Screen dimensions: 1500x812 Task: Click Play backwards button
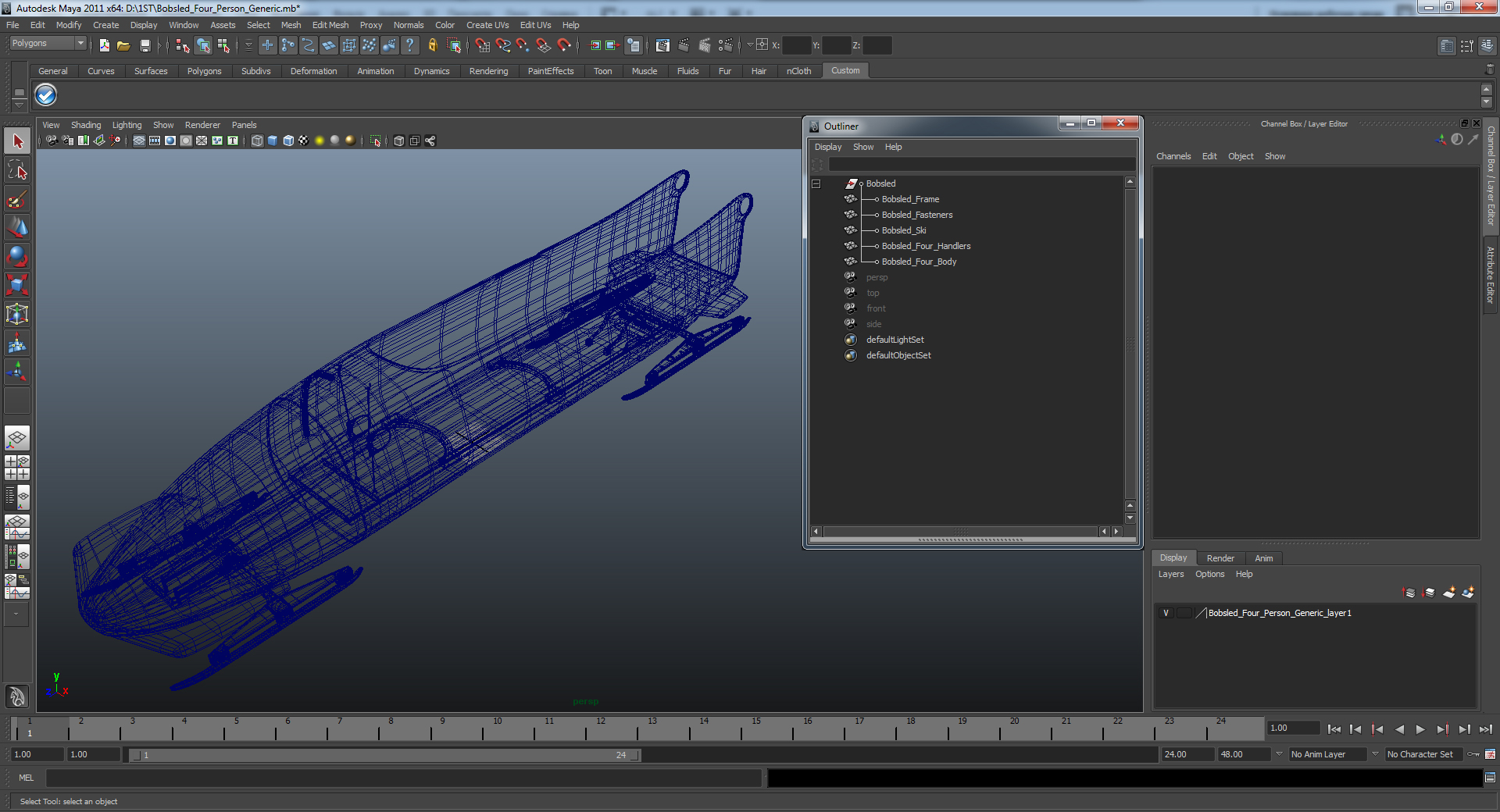pyautogui.click(x=1399, y=729)
